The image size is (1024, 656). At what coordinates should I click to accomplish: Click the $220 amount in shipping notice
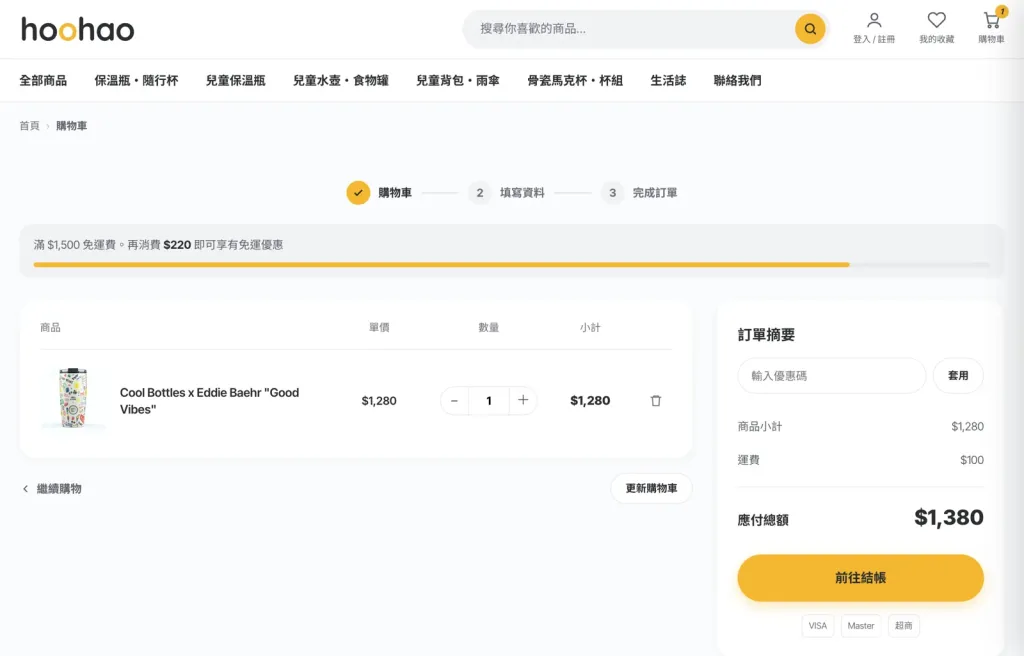(x=177, y=245)
